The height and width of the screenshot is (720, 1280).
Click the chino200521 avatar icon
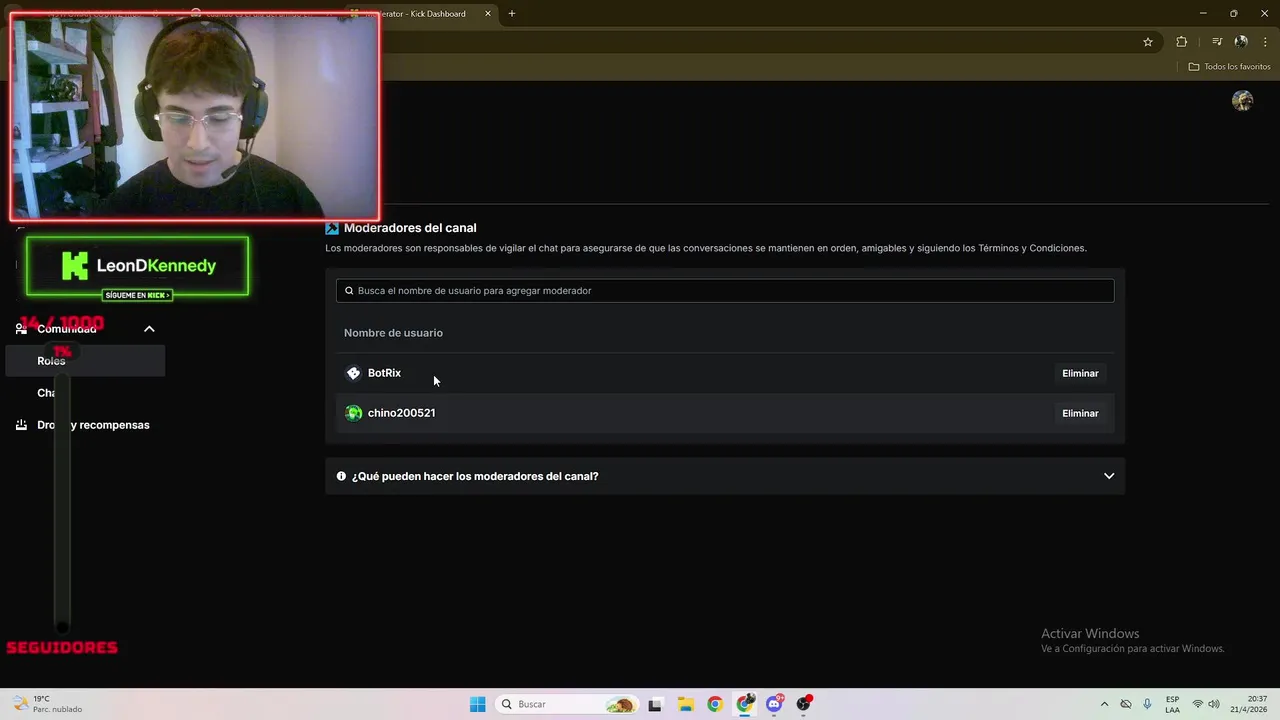[353, 413]
